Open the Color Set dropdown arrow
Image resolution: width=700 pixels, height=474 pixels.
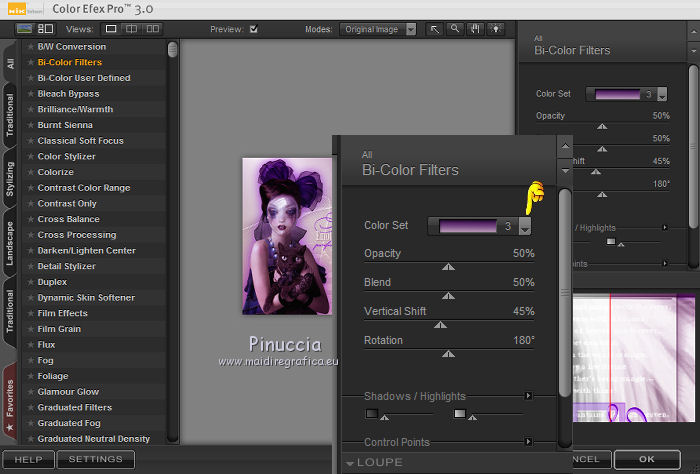[x=525, y=227]
